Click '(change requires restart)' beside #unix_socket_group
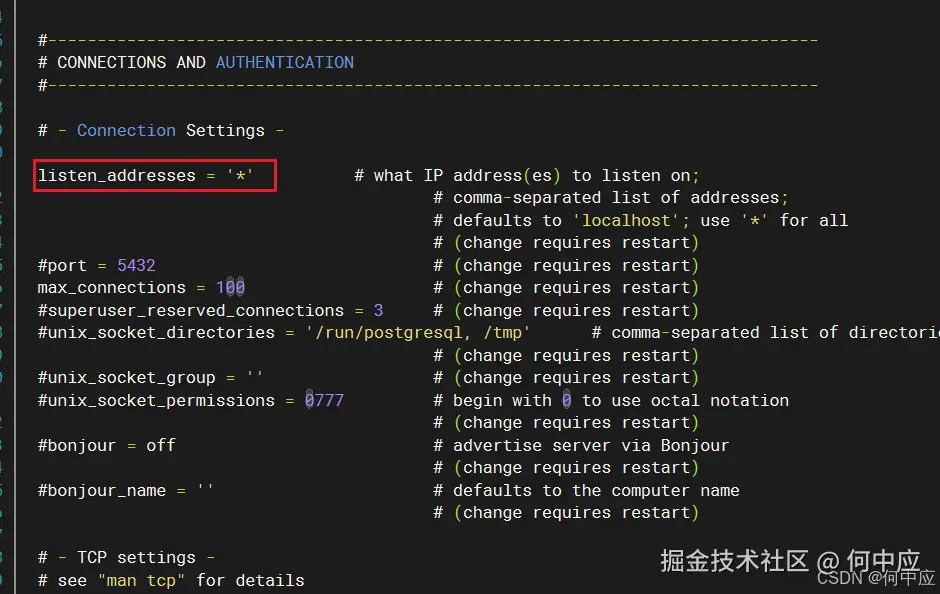This screenshot has width=940, height=594. tap(576, 378)
